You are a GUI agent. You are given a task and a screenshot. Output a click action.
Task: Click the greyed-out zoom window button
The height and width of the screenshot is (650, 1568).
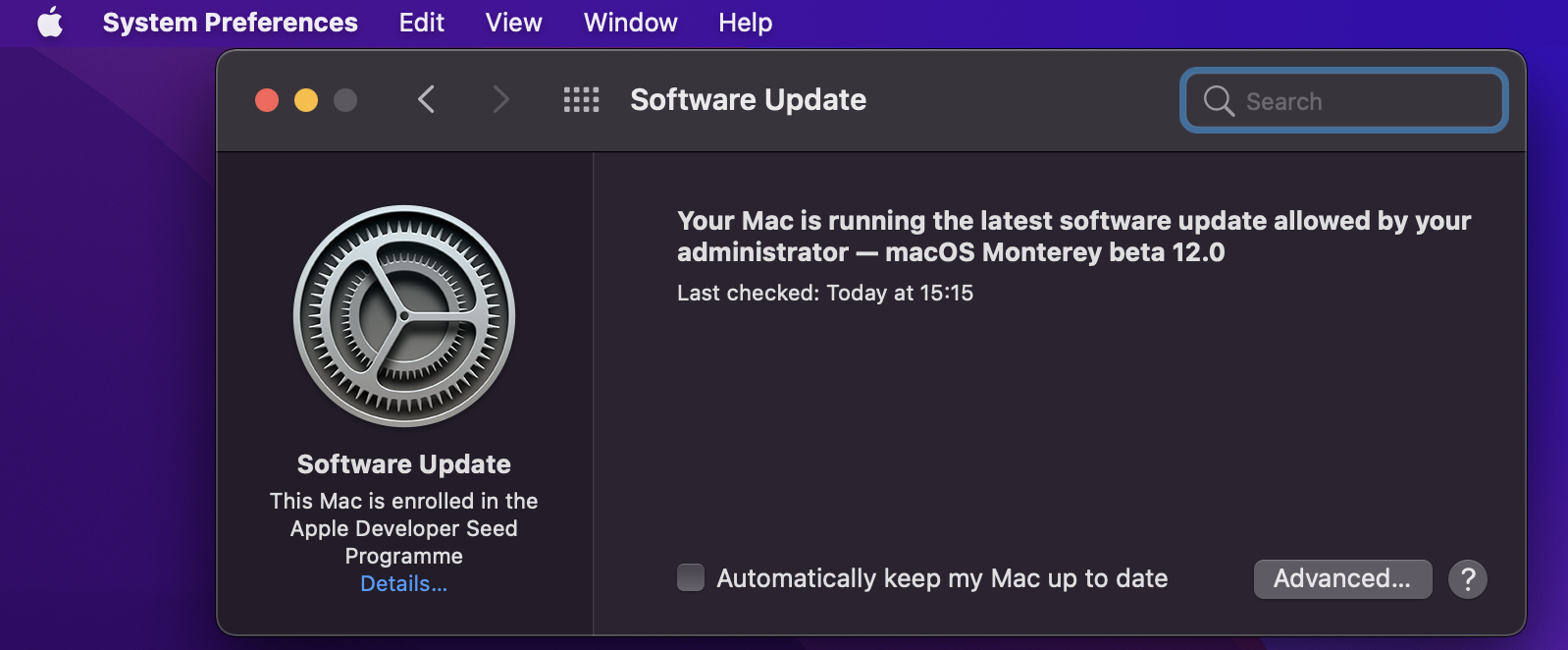[x=345, y=100]
